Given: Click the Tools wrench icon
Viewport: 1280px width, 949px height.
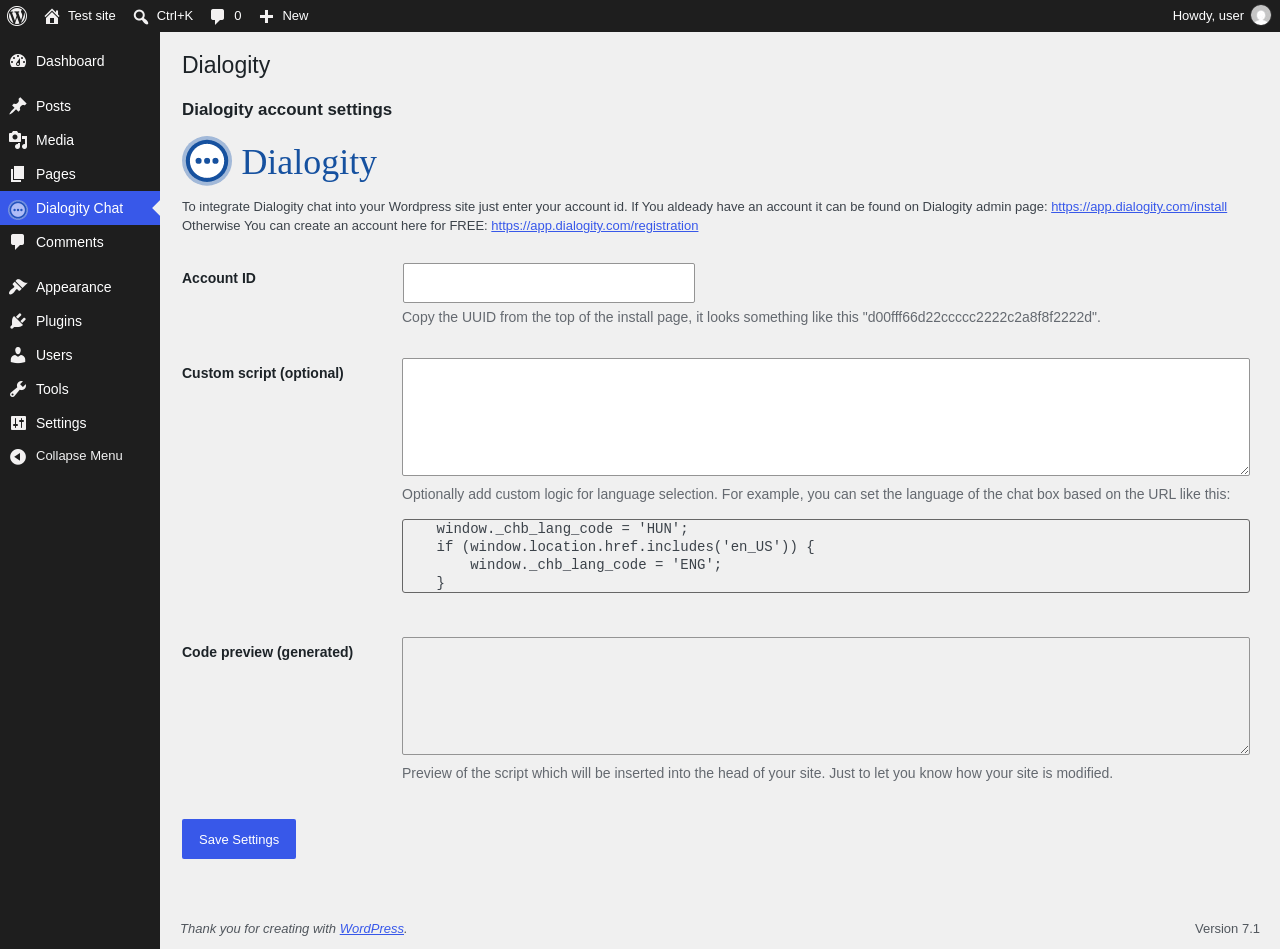Looking at the screenshot, I should click(18, 389).
